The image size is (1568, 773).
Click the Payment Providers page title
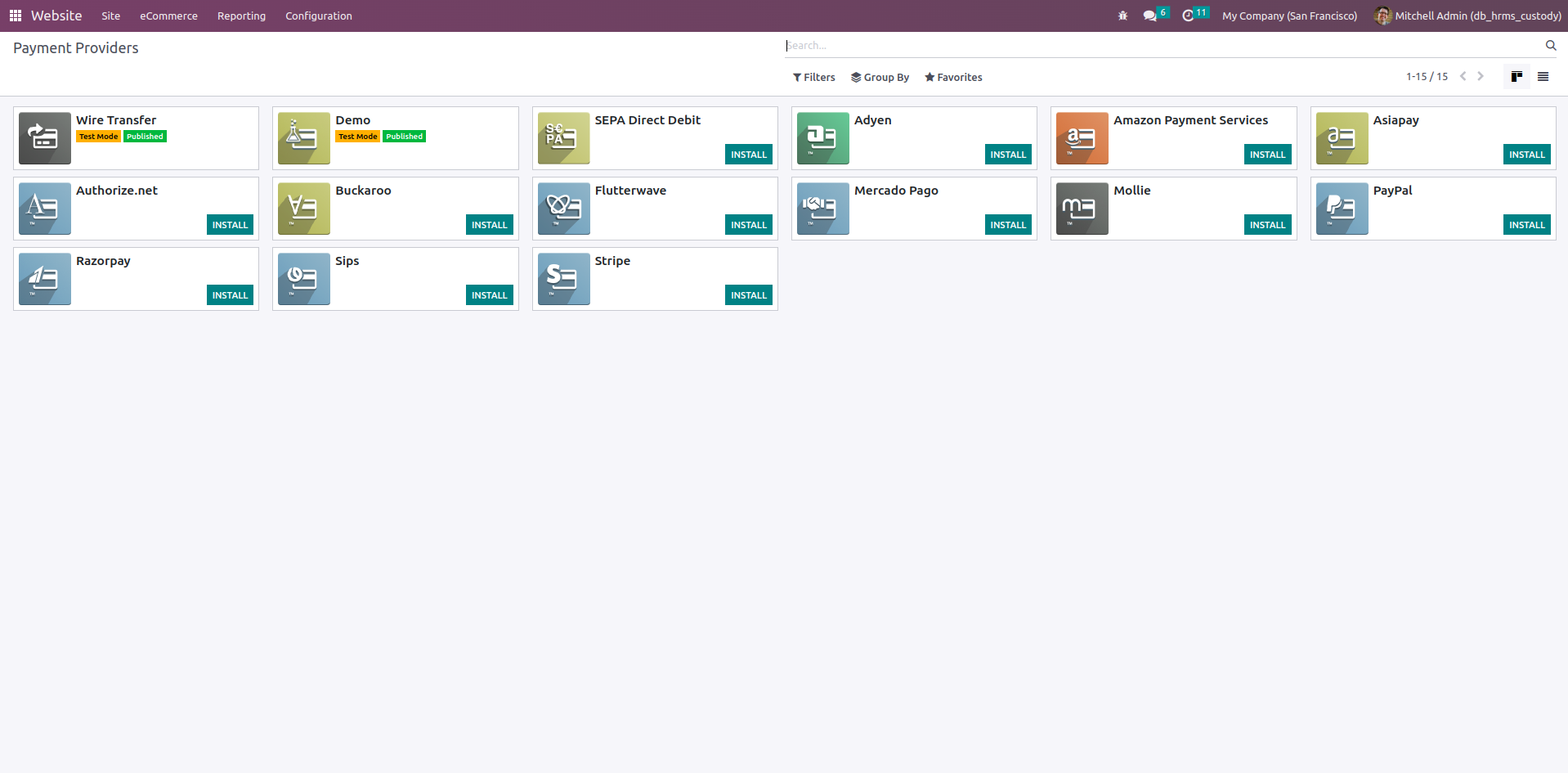point(76,48)
